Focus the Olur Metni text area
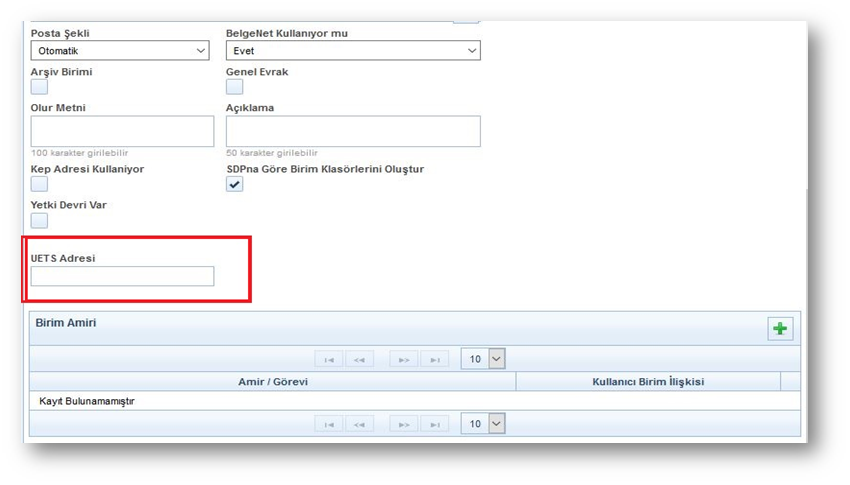 122,131
